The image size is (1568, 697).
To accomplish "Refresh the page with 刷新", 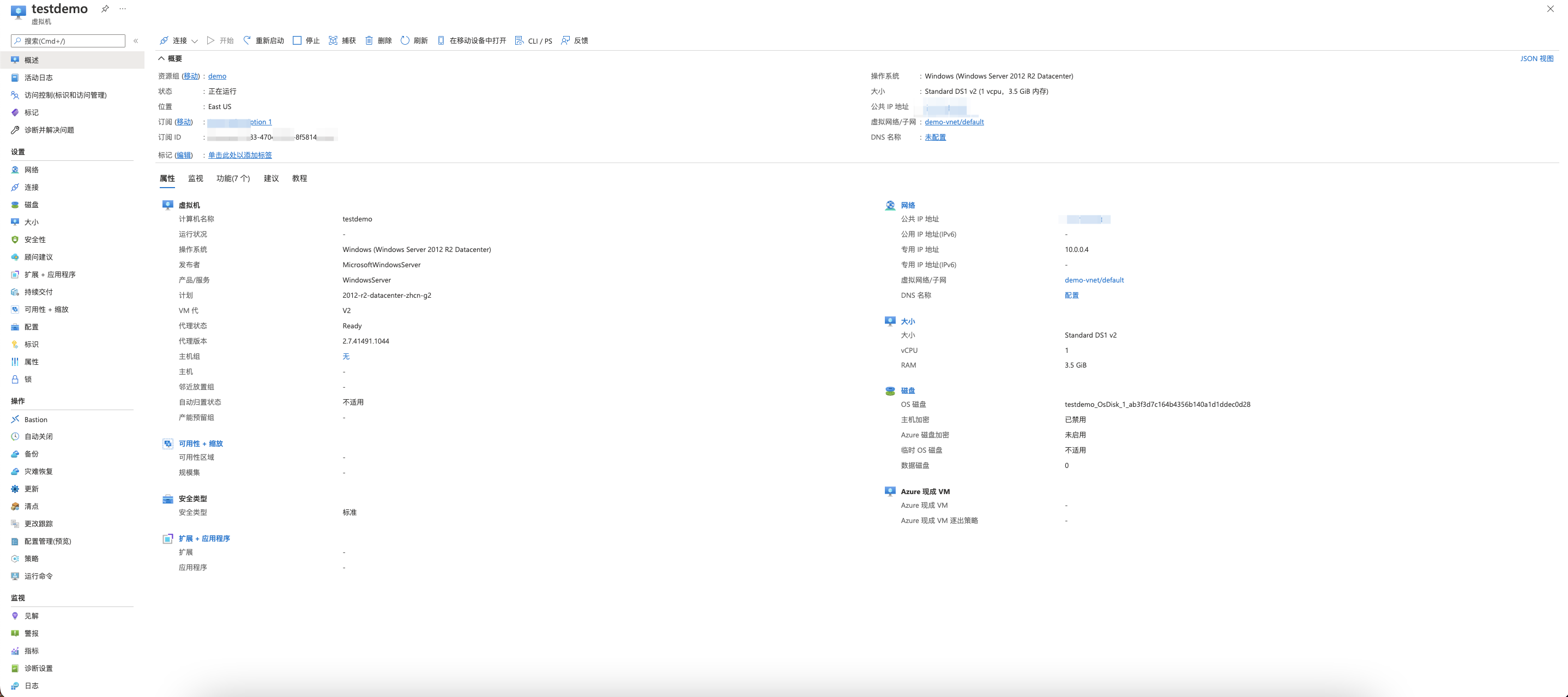I will 414,41.
